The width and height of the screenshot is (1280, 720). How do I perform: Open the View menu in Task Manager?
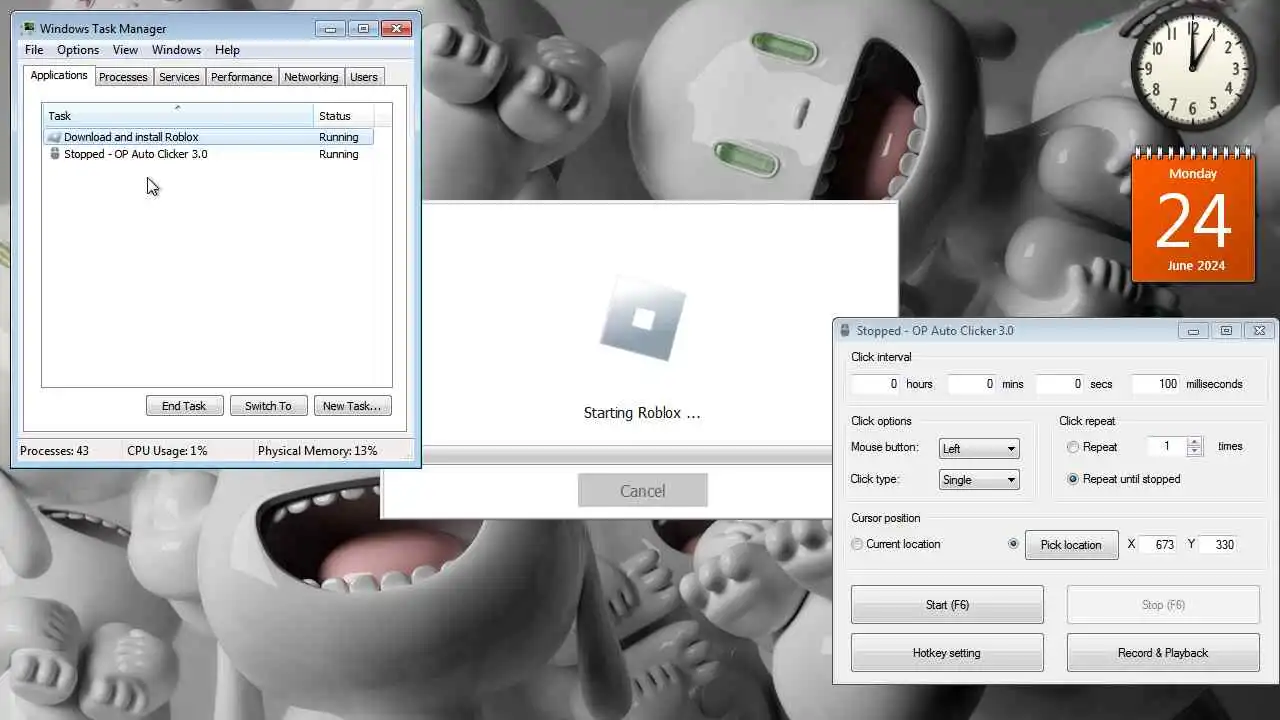125,50
